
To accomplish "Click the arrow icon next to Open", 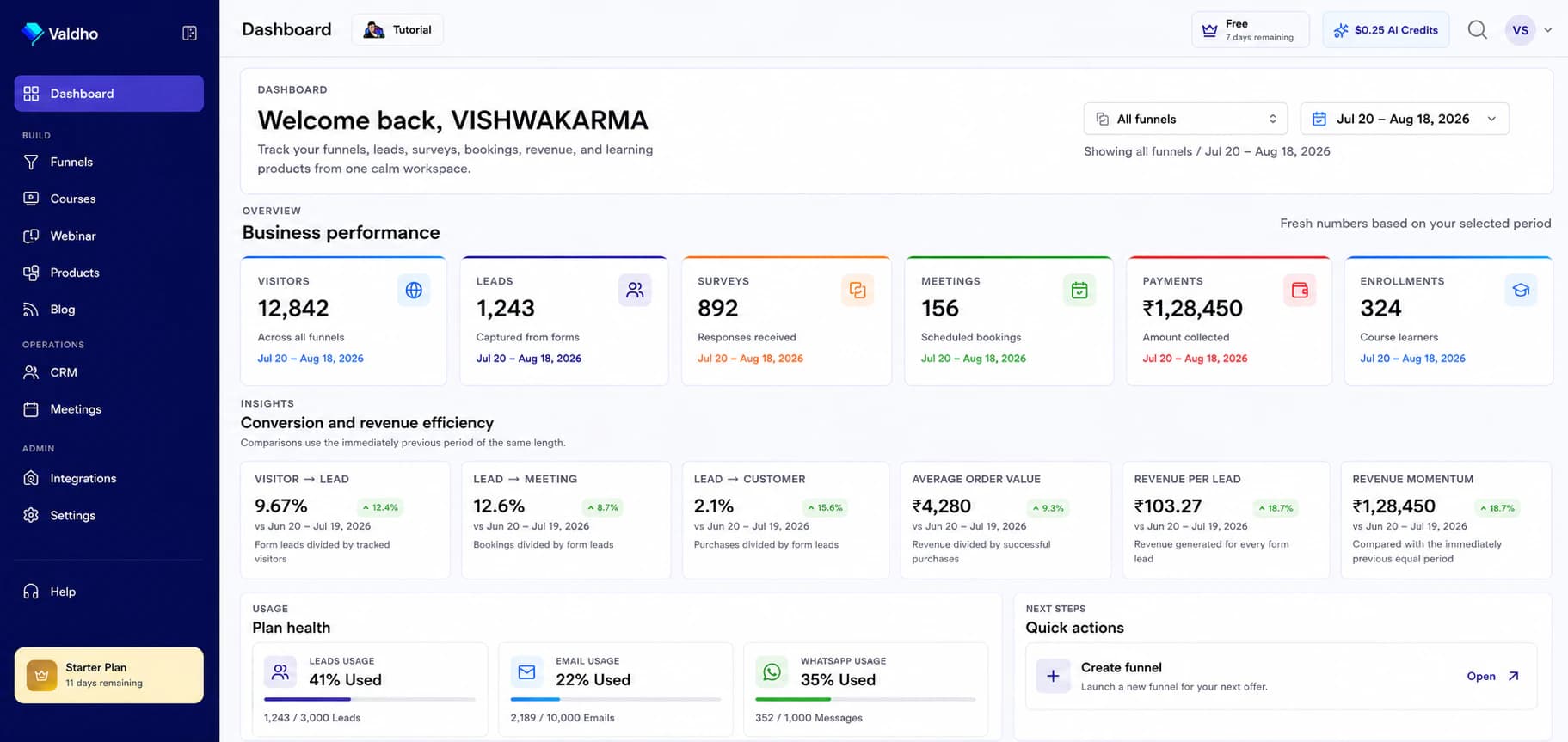I will tap(1513, 677).
